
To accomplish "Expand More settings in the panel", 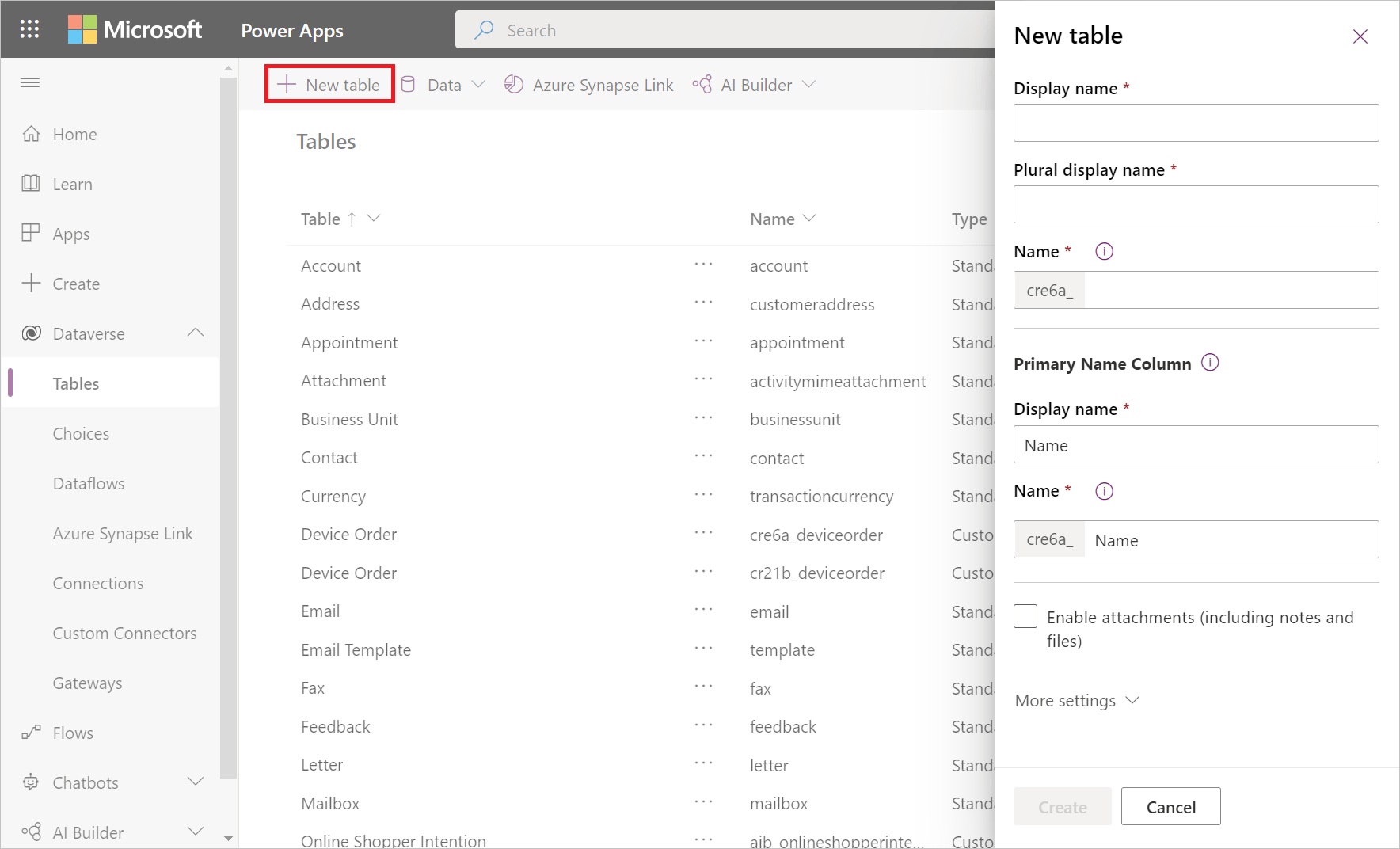I will click(x=1077, y=700).
